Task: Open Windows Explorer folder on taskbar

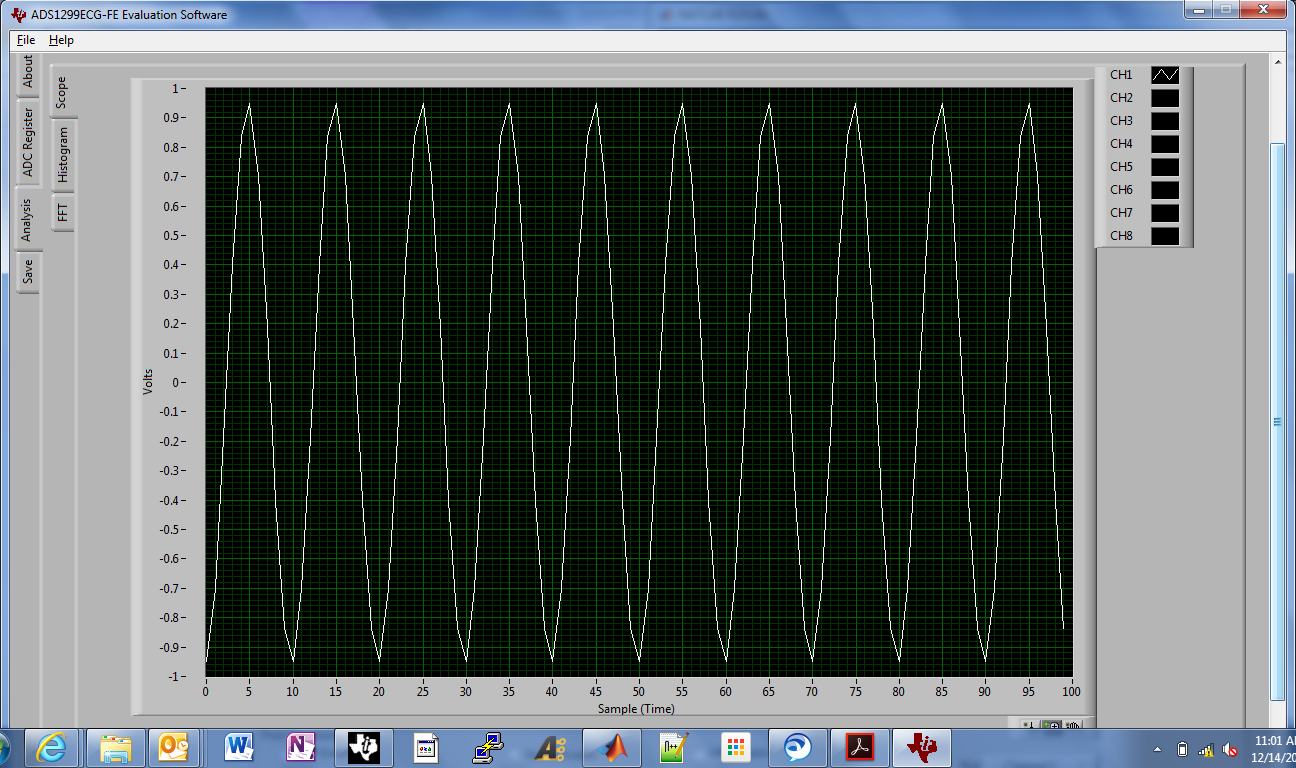Action: [x=115, y=747]
